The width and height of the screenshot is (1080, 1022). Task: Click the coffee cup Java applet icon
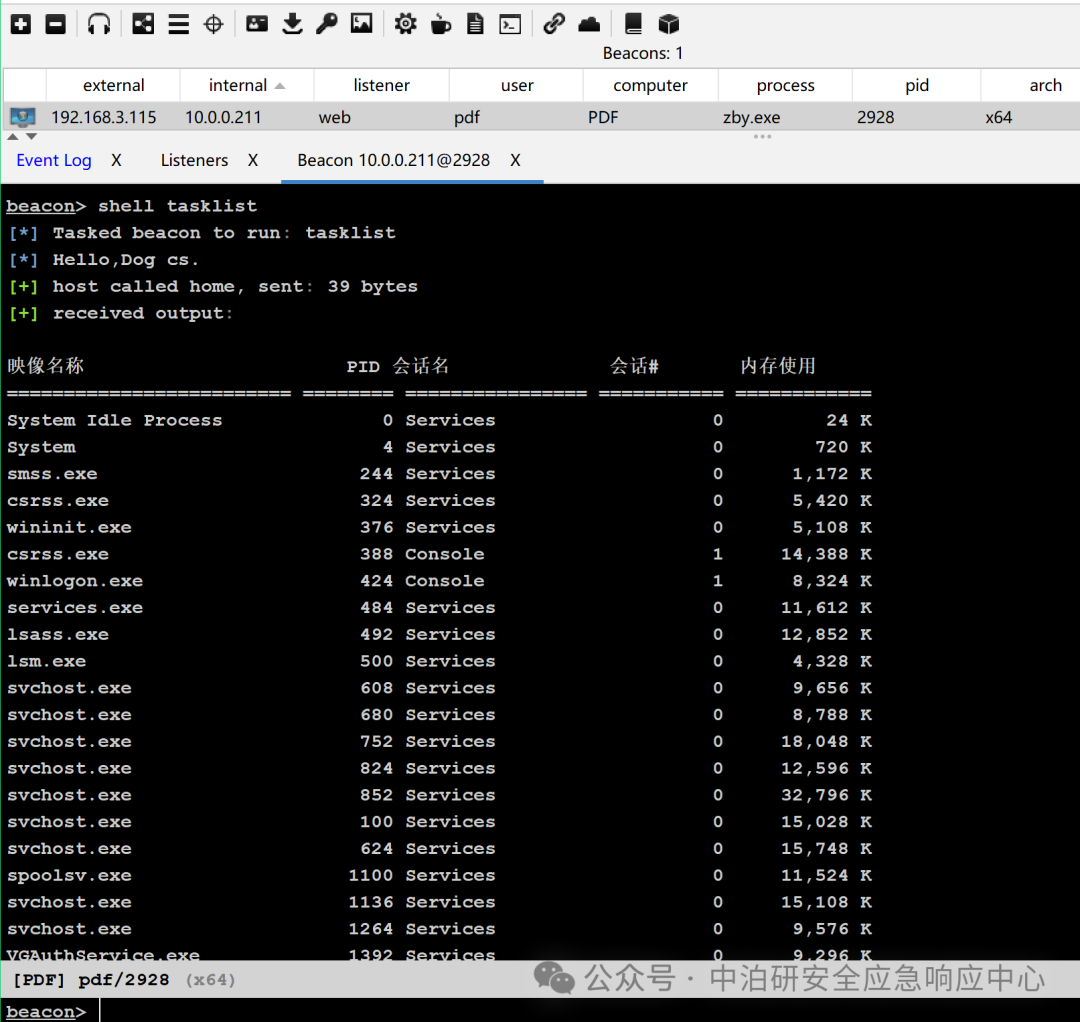click(x=440, y=25)
